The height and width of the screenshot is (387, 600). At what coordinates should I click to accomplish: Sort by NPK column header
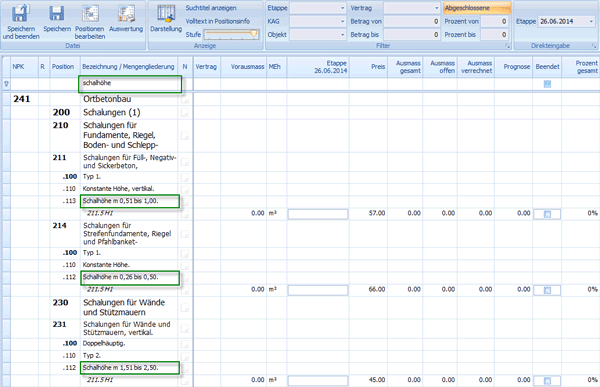(24, 67)
